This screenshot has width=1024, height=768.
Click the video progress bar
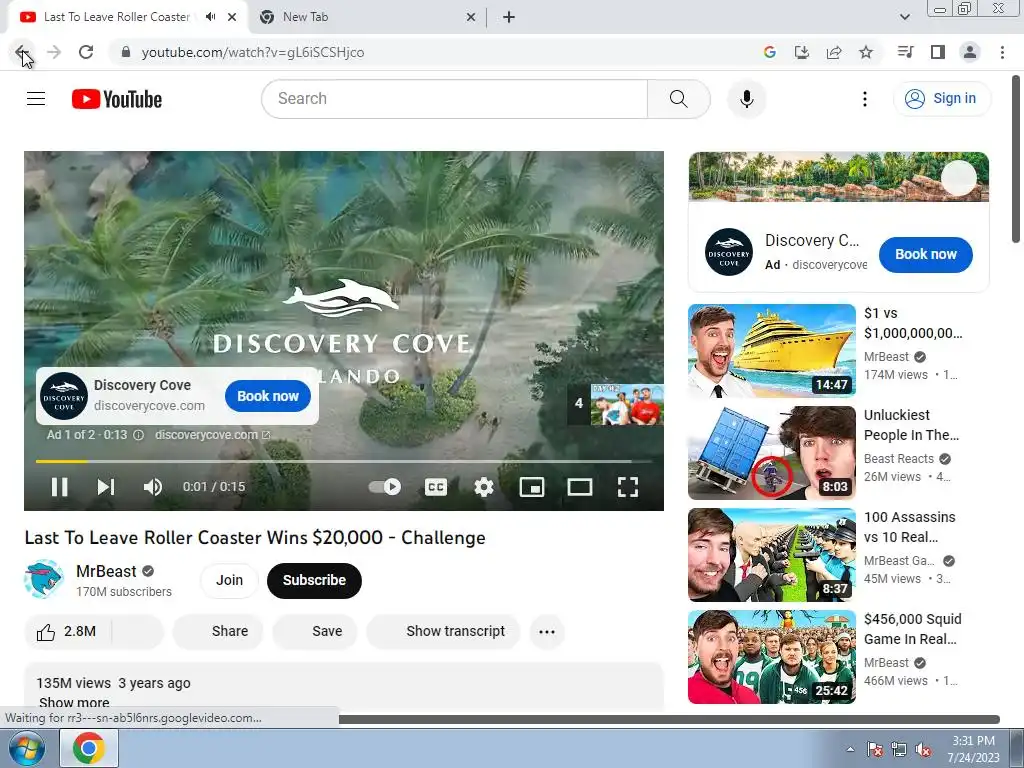tap(344, 461)
